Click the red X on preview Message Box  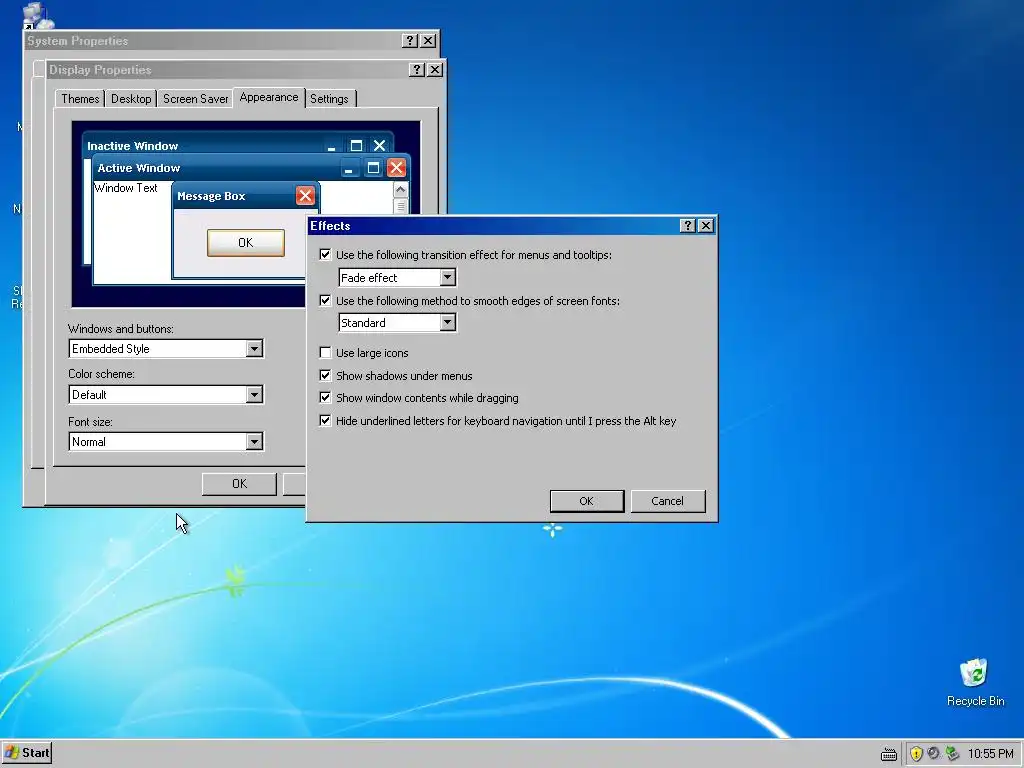(x=305, y=195)
